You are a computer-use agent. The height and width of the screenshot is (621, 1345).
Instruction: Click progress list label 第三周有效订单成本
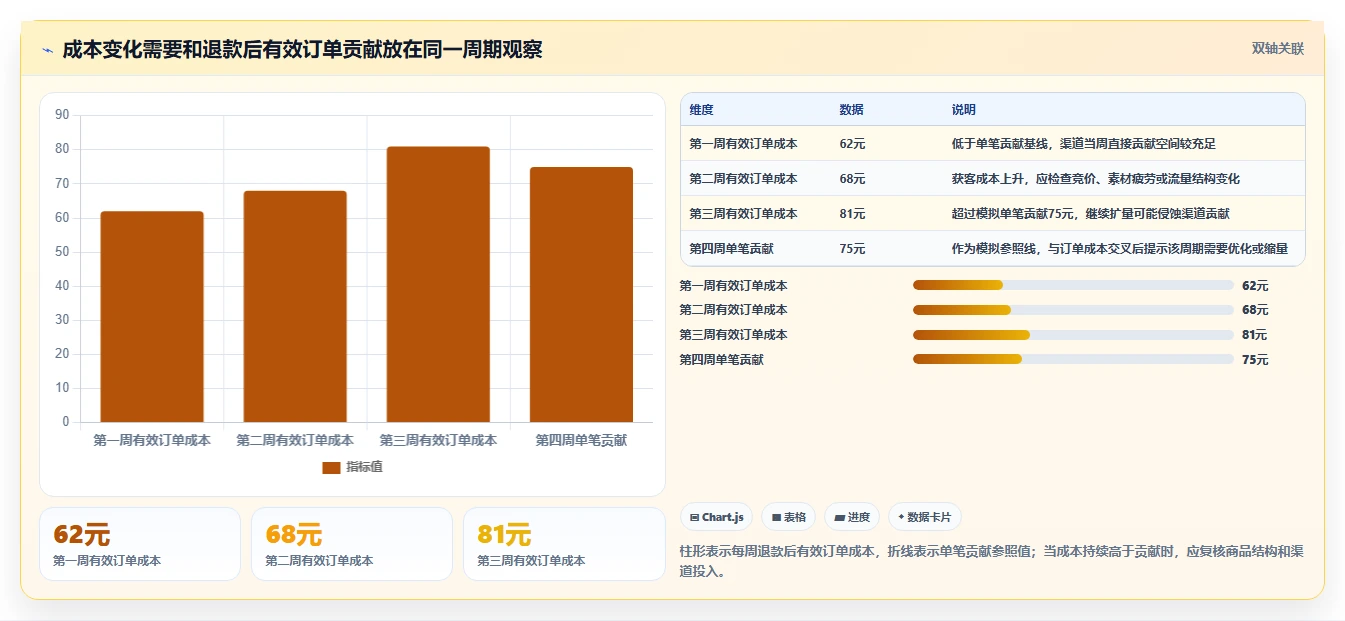coord(733,335)
